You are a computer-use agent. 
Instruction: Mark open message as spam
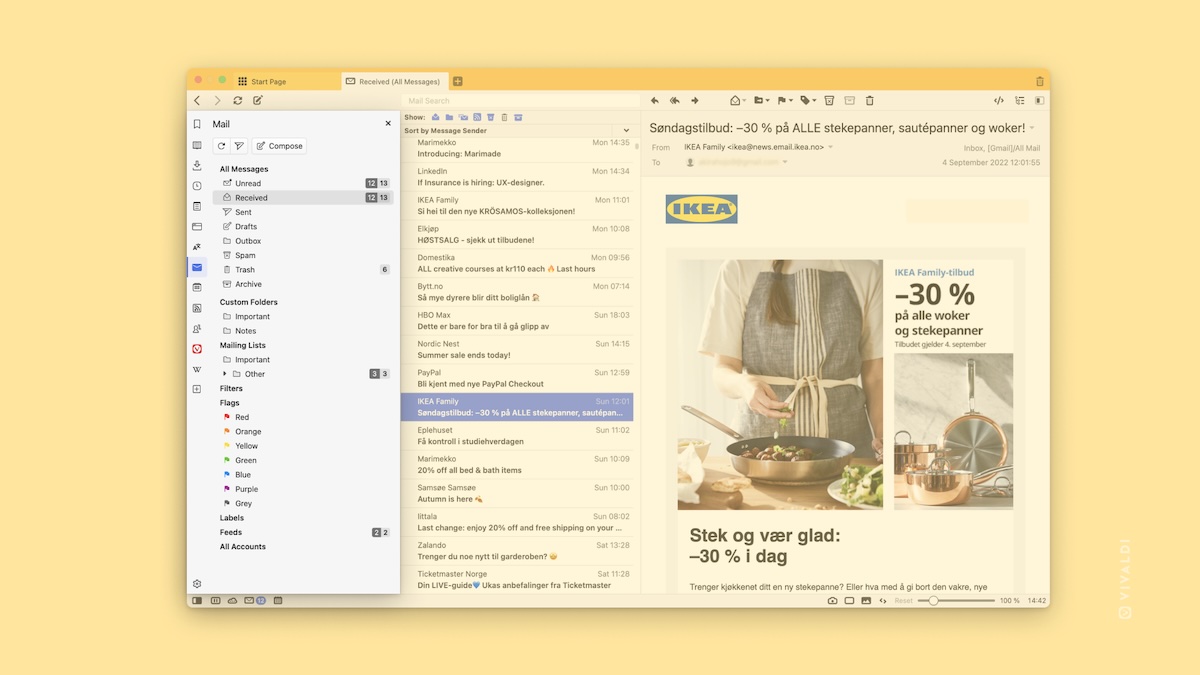point(829,101)
